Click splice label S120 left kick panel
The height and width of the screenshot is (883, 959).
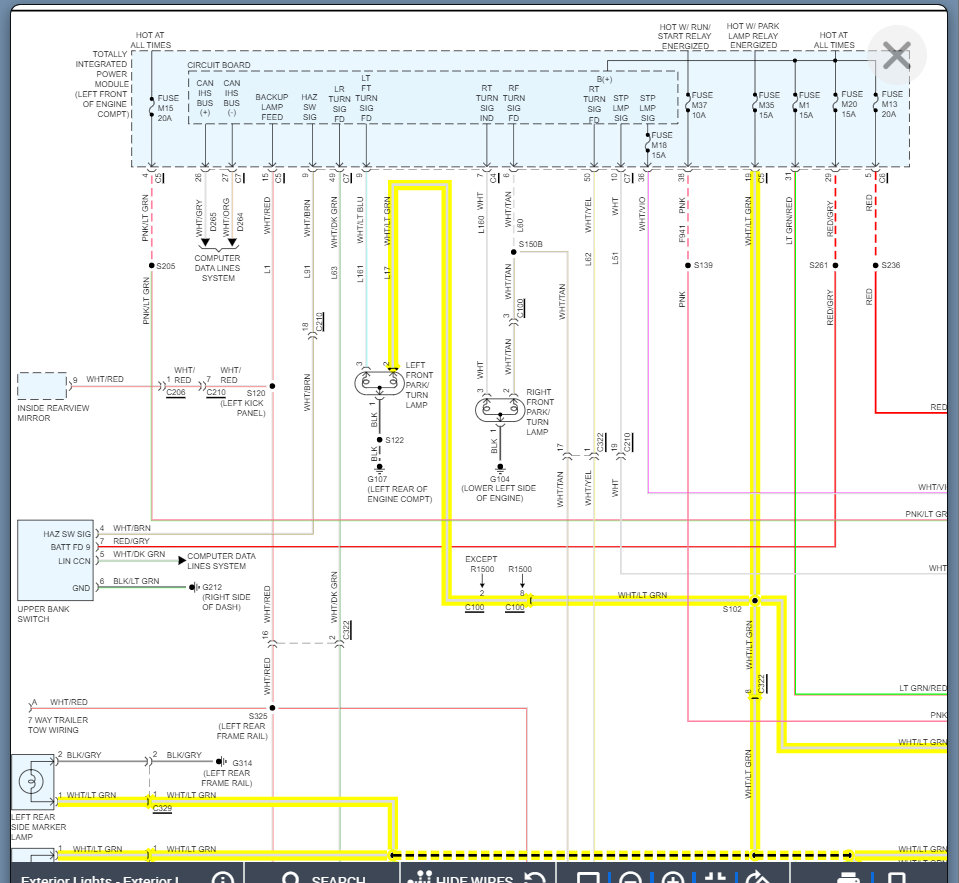[256, 393]
